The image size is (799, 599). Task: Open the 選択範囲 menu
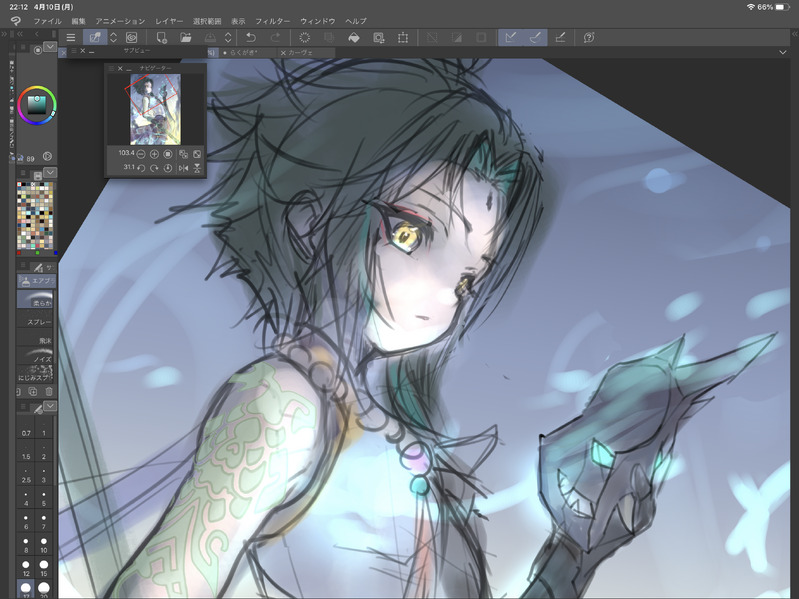[x=207, y=21]
